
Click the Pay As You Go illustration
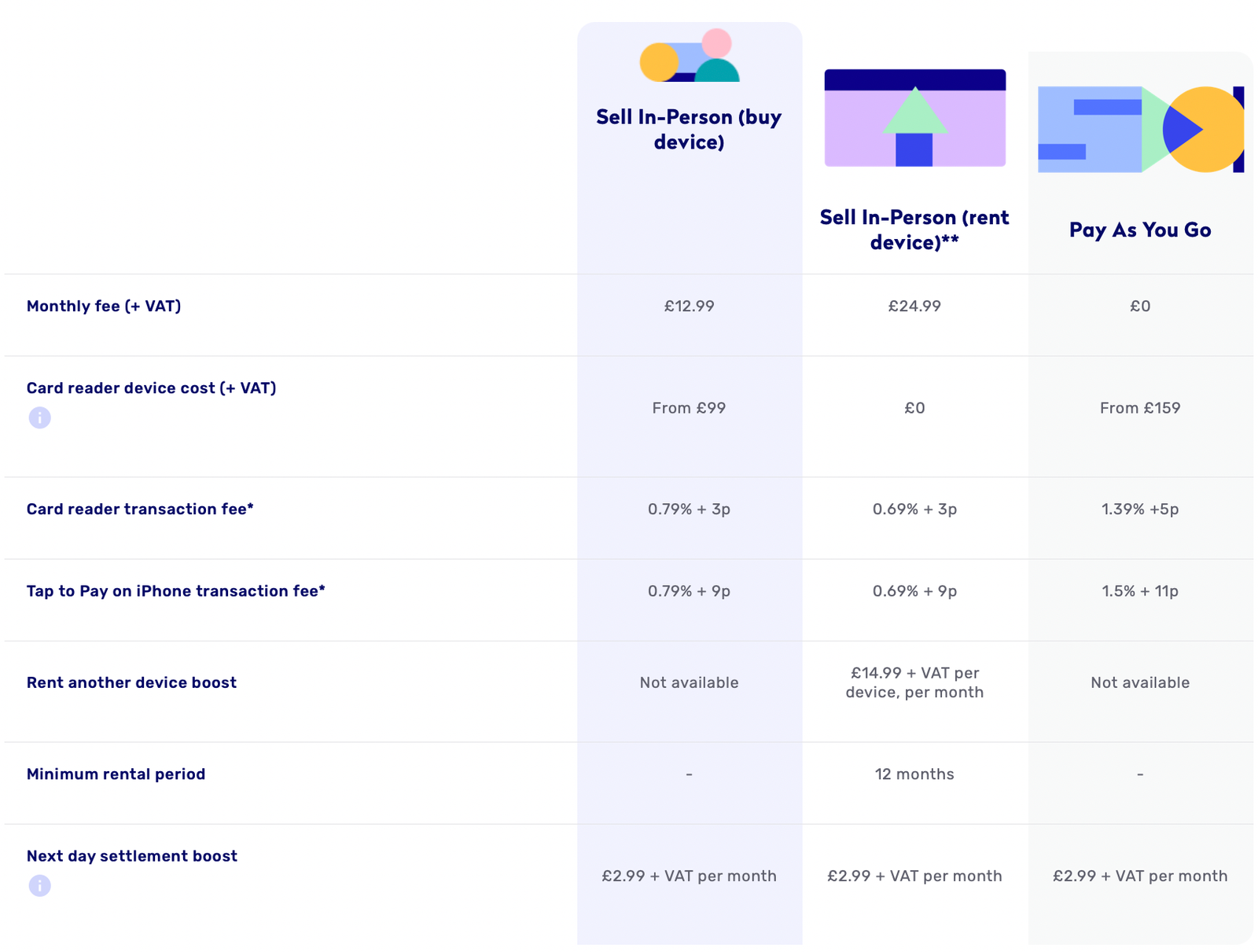click(1139, 129)
